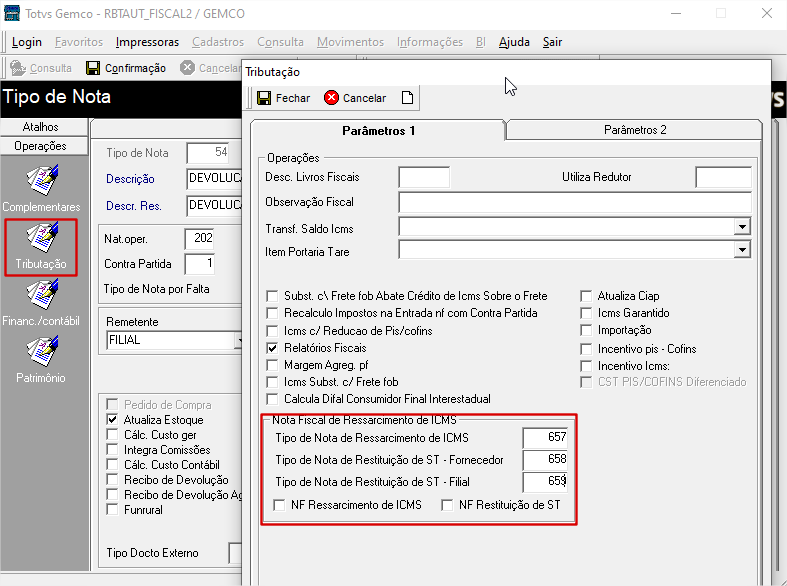Screen dimensions: 787x586
Task: Click the blank new document icon
Action: pos(408,98)
